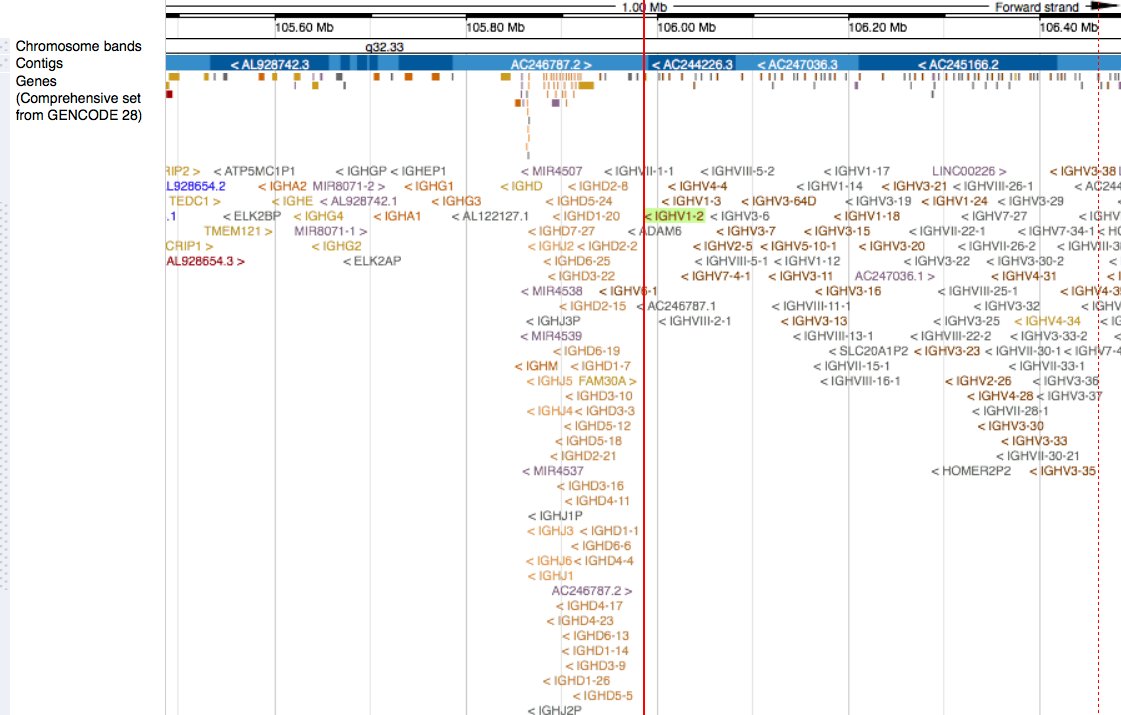
Task: Click chromosome band q32.33
Action: coord(384,47)
